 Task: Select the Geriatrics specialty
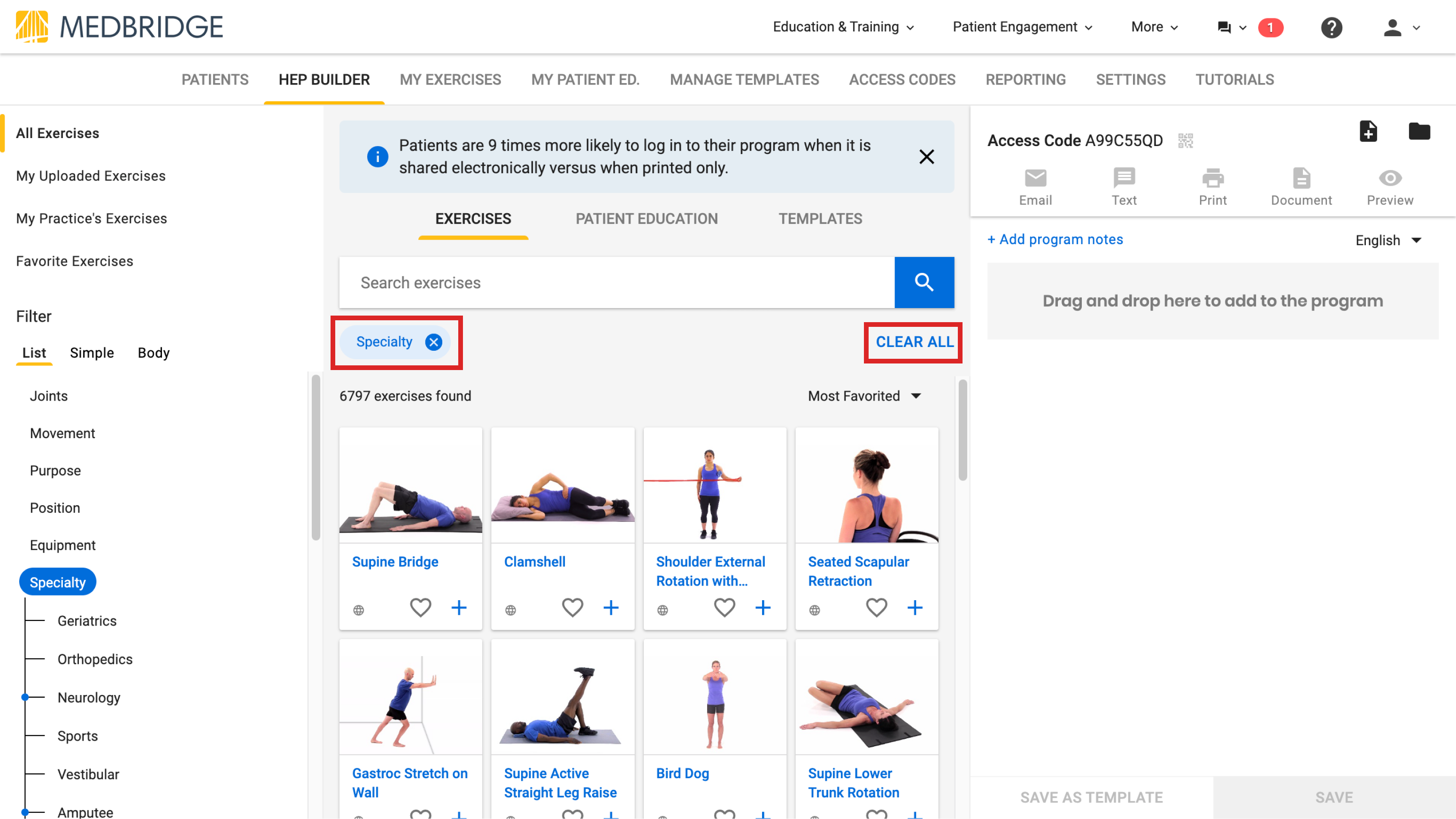coord(87,621)
